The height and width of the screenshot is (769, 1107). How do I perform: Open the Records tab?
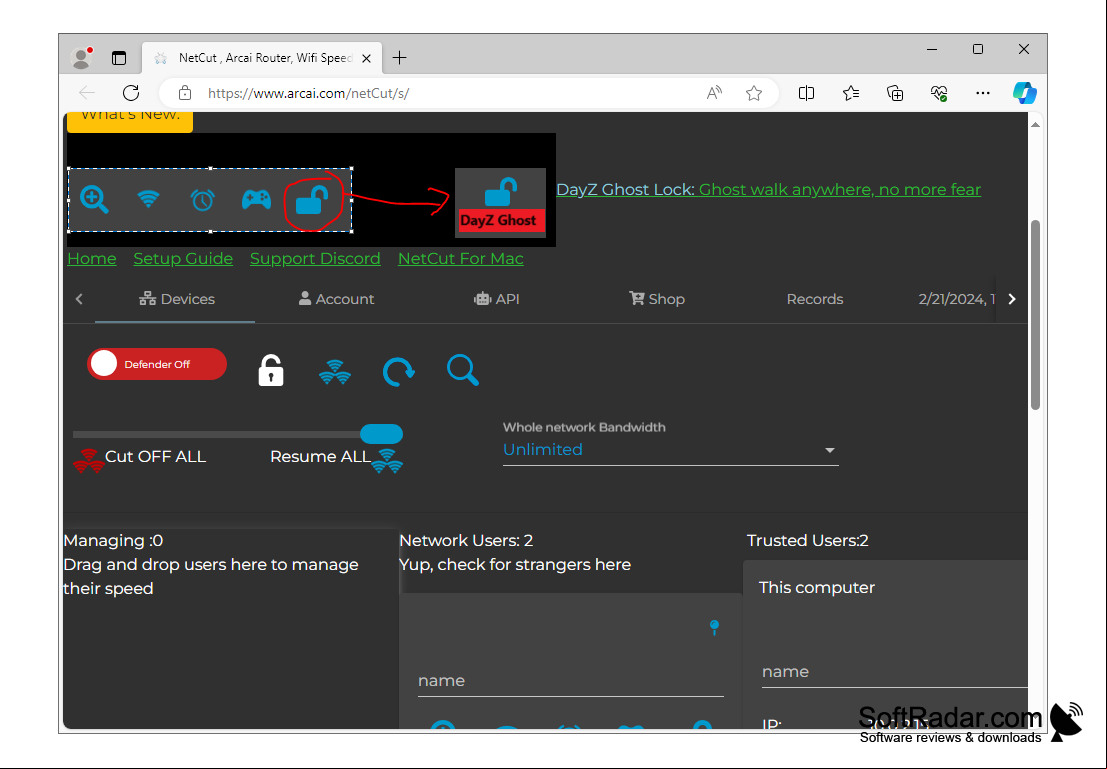tap(815, 299)
